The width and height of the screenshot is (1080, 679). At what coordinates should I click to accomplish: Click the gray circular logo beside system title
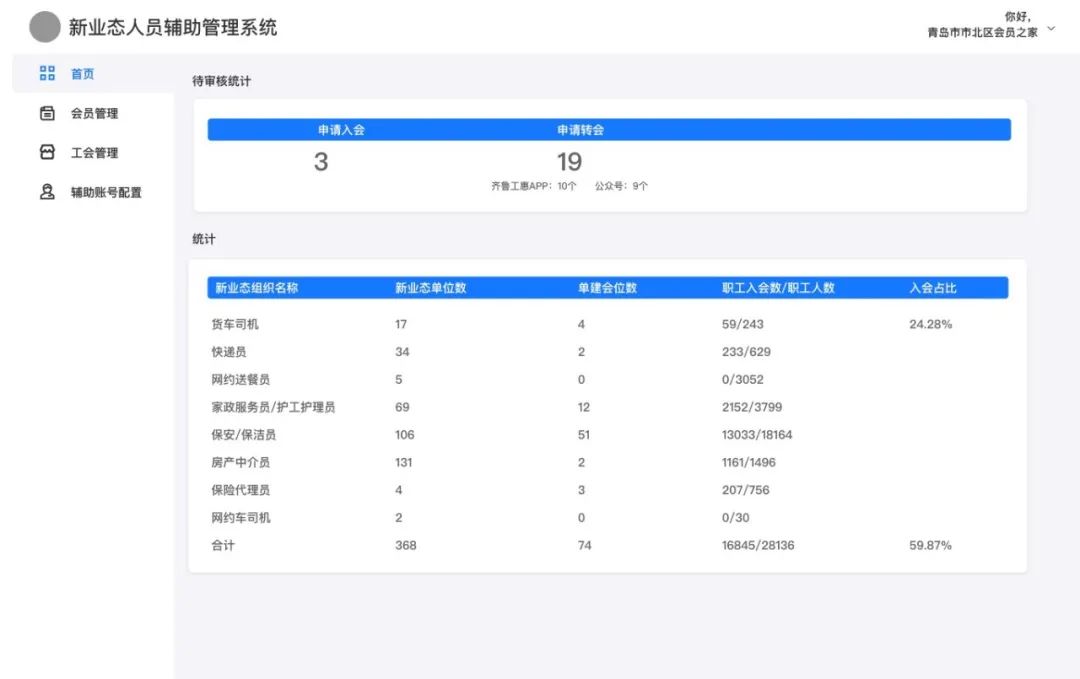point(45,28)
